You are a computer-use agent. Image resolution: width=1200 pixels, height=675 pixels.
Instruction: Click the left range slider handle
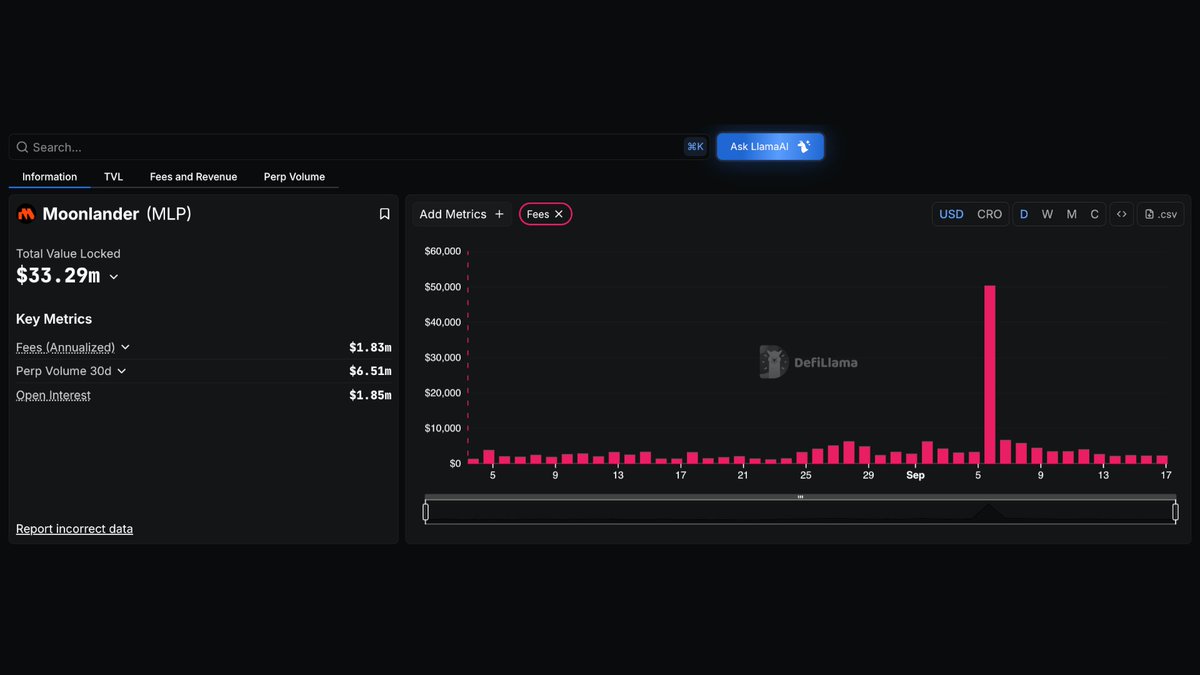[x=425, y=512]
